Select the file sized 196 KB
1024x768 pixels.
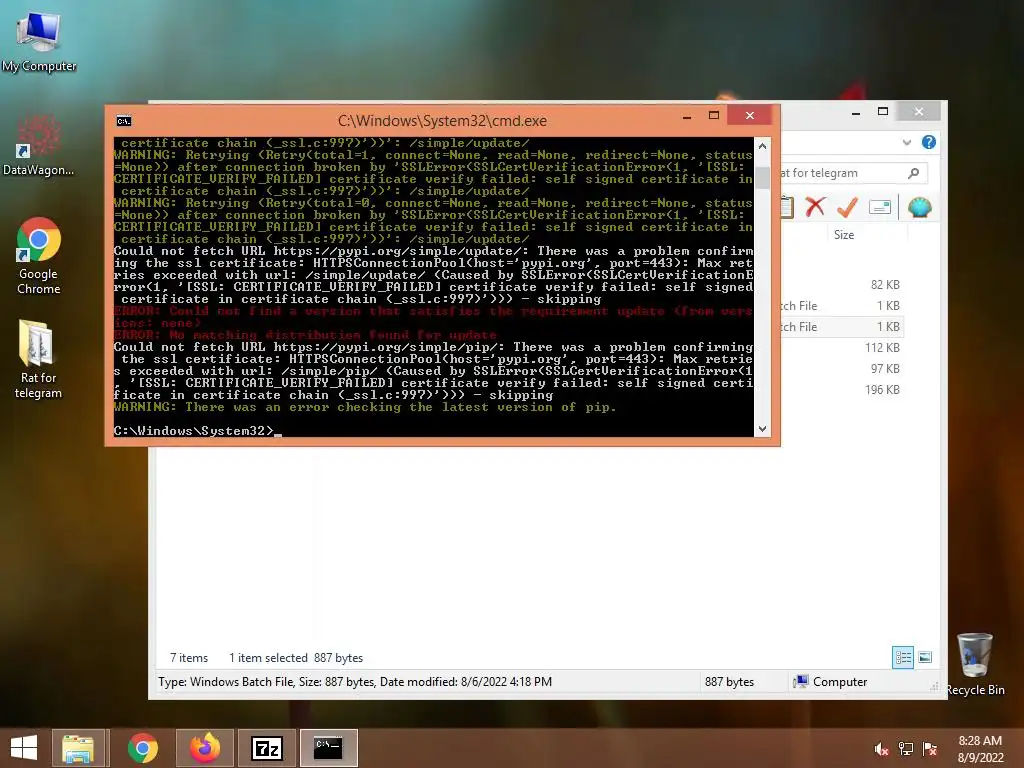(x=842, y=389)
